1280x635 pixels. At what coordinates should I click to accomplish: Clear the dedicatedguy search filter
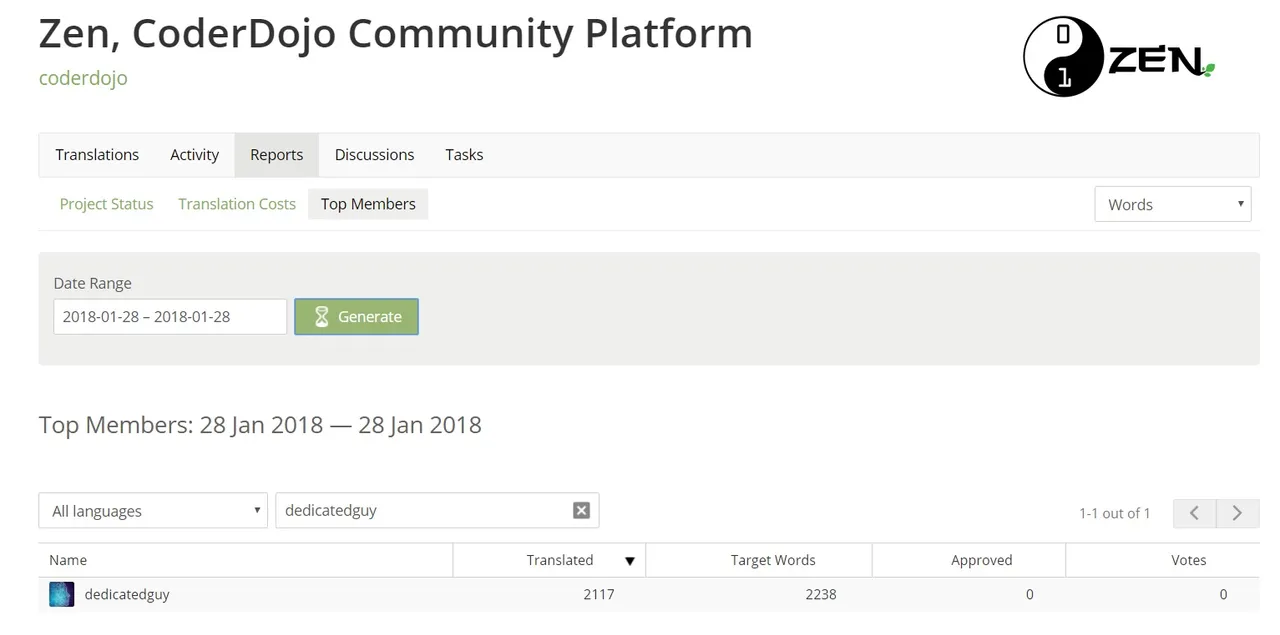pyautogui.click(x=581, y=511)
